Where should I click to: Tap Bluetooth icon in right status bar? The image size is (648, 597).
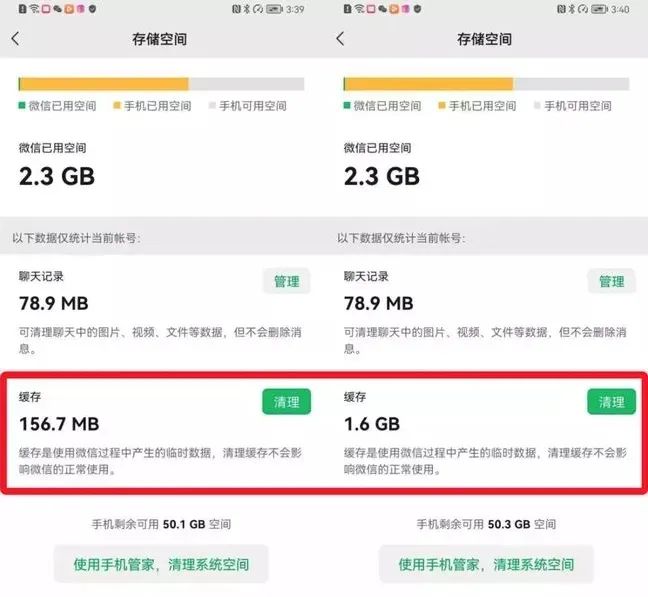[x=572, y=9]
